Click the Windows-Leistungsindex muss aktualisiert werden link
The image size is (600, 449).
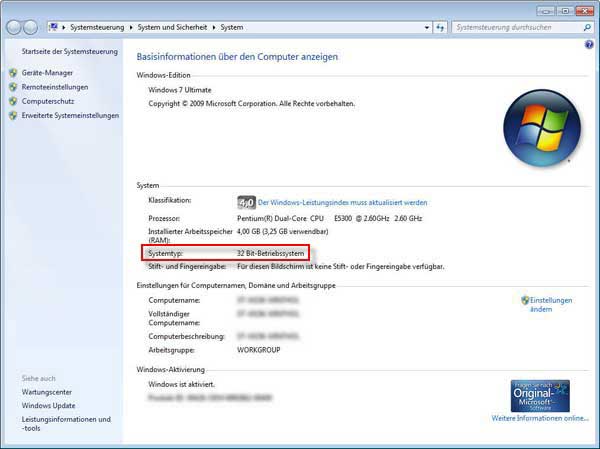(342, 202)
